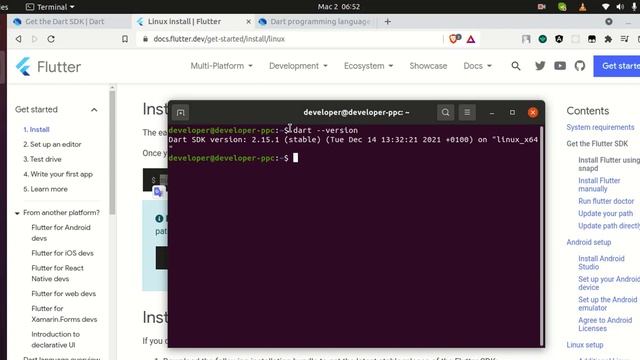The height and width of the screenshot is (360, 640).
Task: Open Introduction to declarative UI
Action: click(56, 340)
